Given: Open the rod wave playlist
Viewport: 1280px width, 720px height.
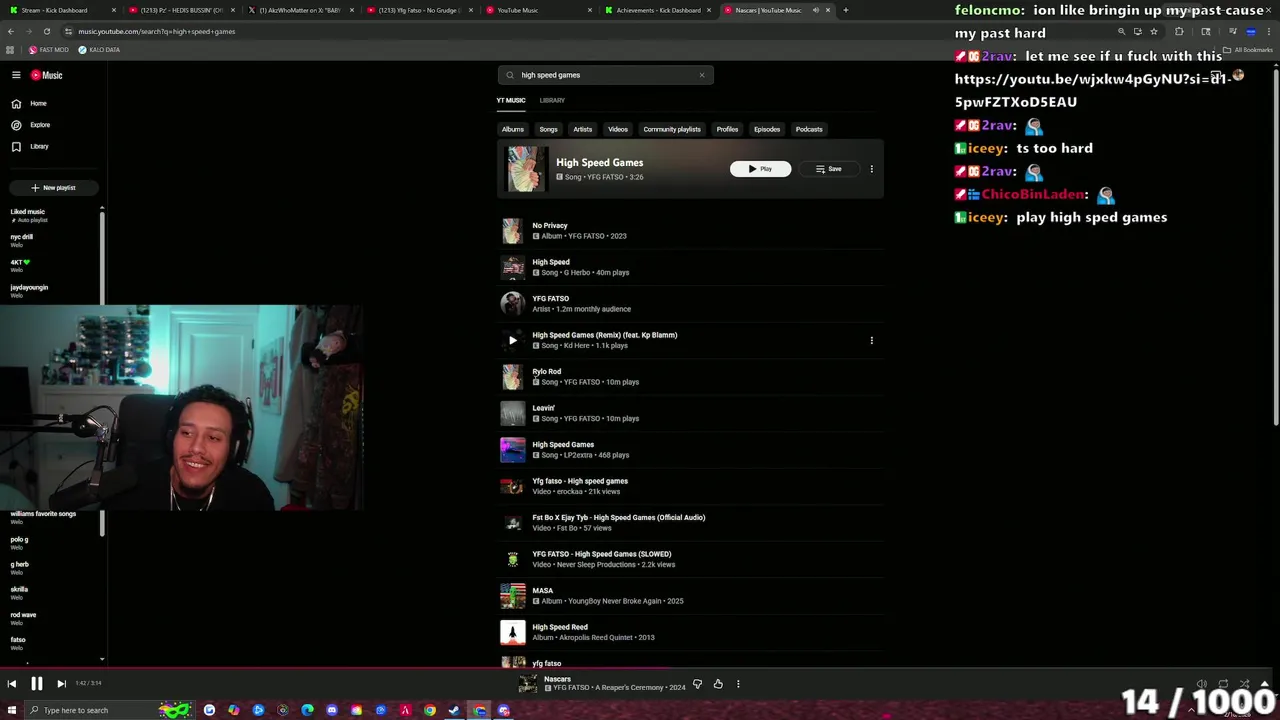Looking at the screenshot, I should tap(52, 617).
